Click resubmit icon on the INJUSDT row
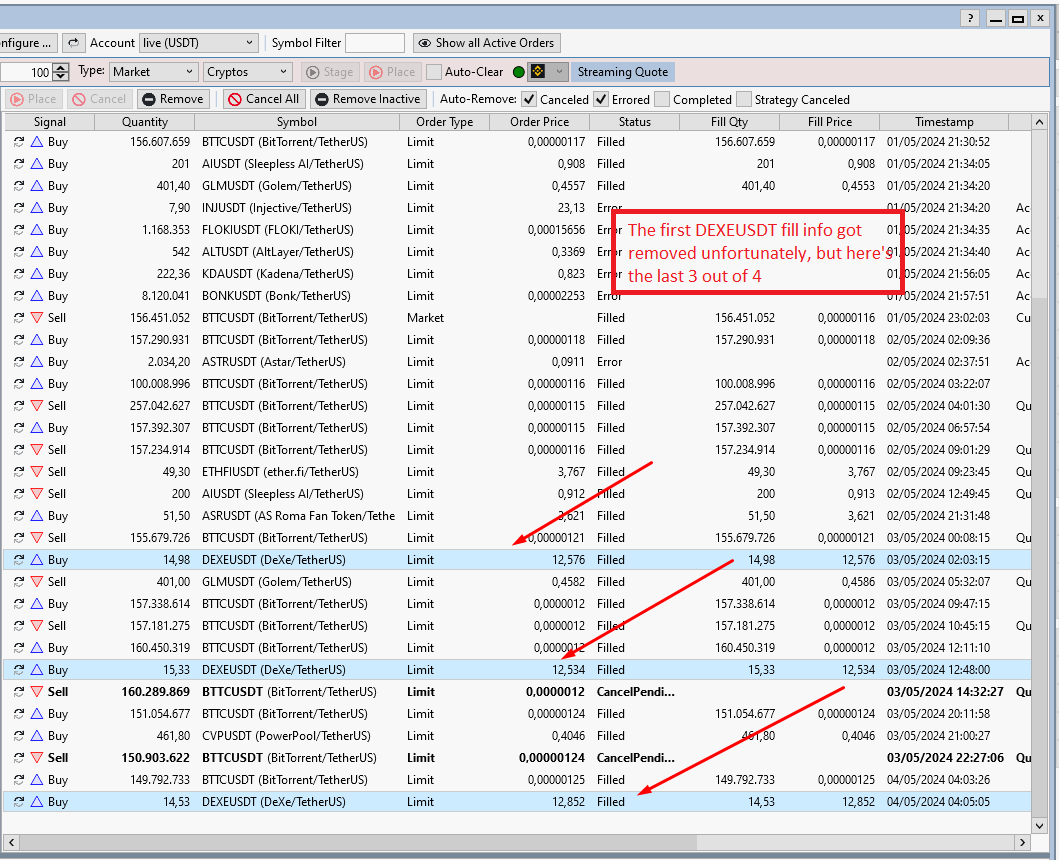Image resolution: width=1059 pixels, height=860 pixels. (18, 207)
